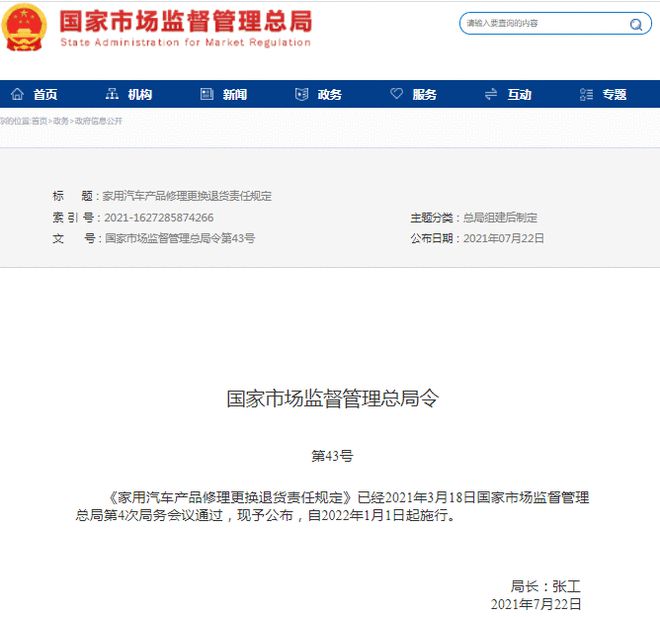Viewport: 660px width, 617px height.
Task: Open the 服务 navigation menu item
Action: coord(424,94)
